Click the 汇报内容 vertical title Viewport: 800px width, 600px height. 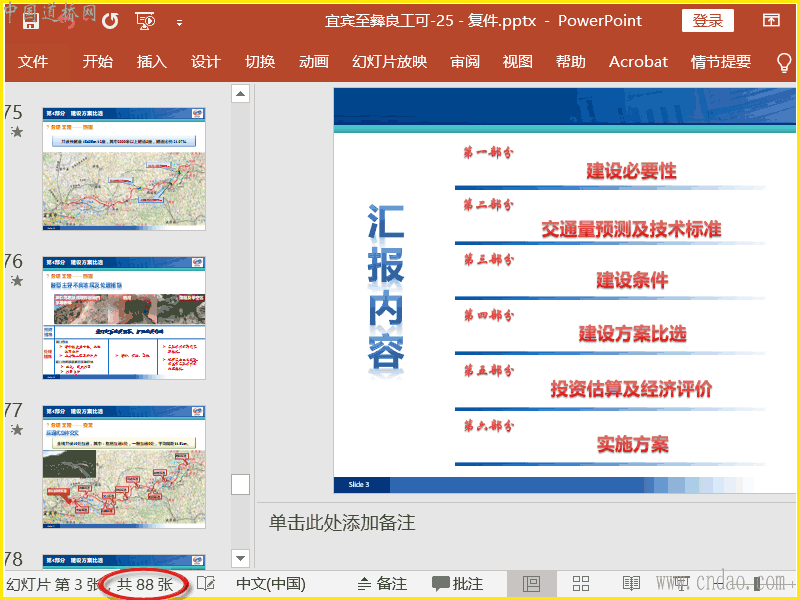386,287
